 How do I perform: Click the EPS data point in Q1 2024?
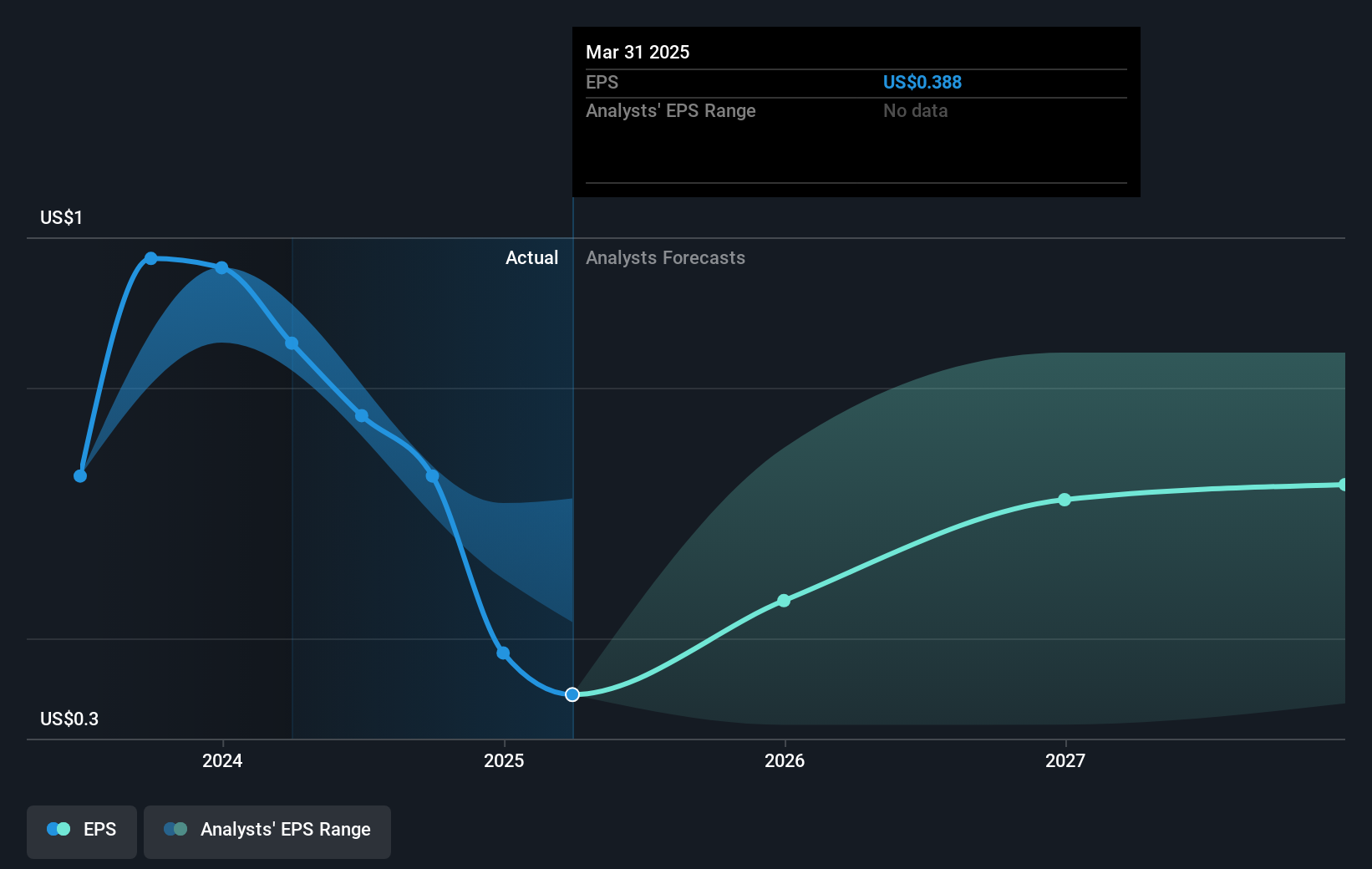(292, 343)
